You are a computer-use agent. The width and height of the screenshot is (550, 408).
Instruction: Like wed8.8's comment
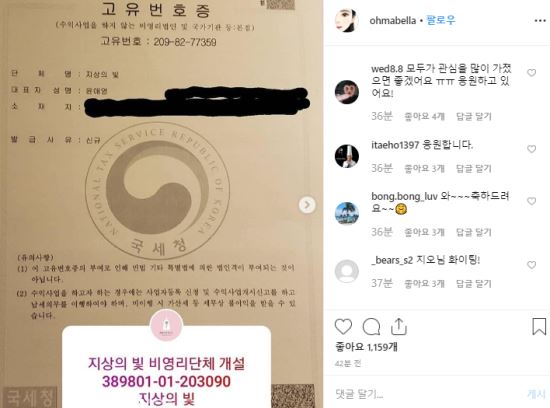[x=531, y=73]
